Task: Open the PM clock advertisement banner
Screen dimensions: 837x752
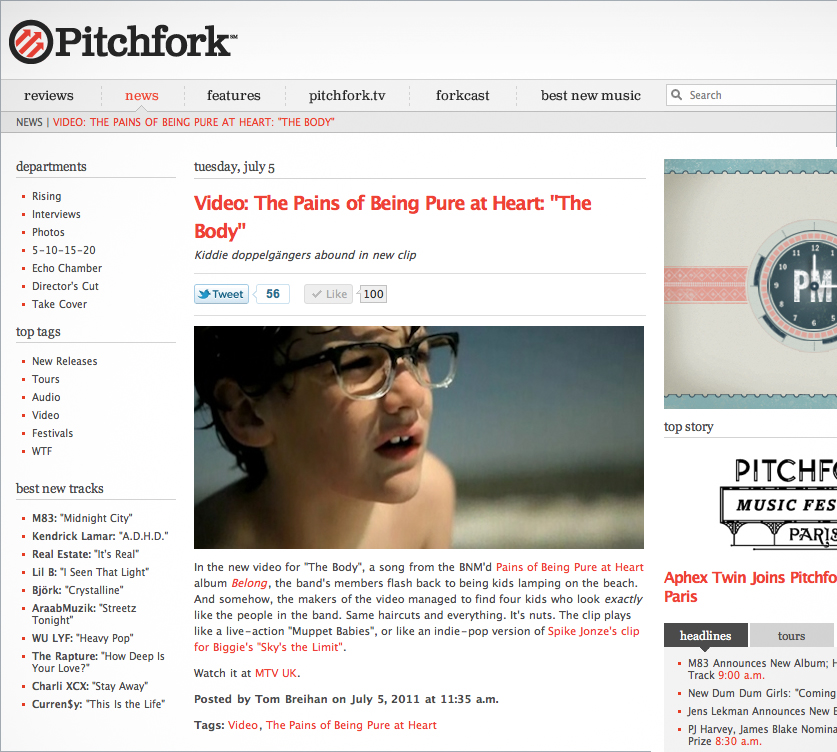Action: [751, 284]
